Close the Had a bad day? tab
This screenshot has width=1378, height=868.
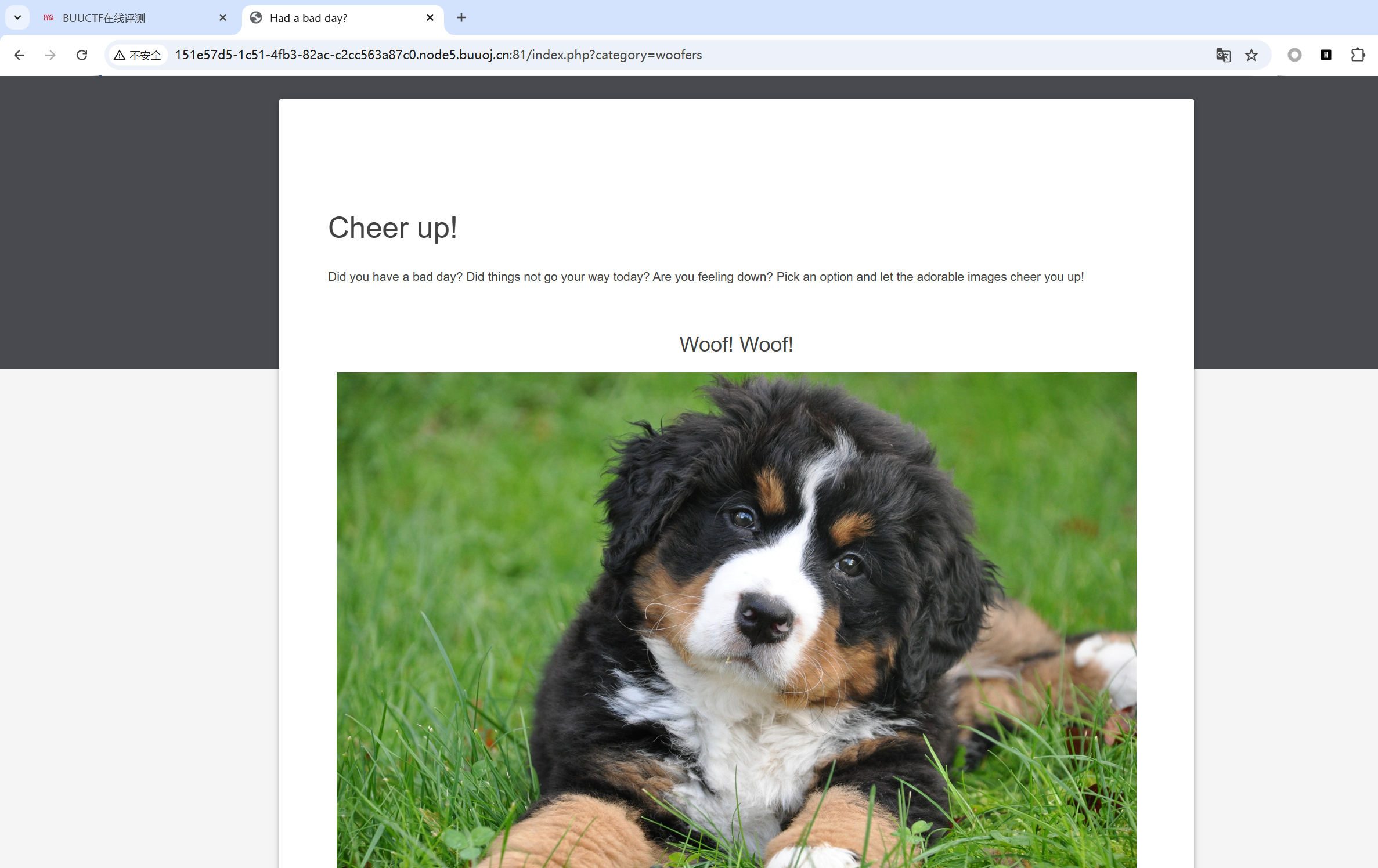click(430, 18)
